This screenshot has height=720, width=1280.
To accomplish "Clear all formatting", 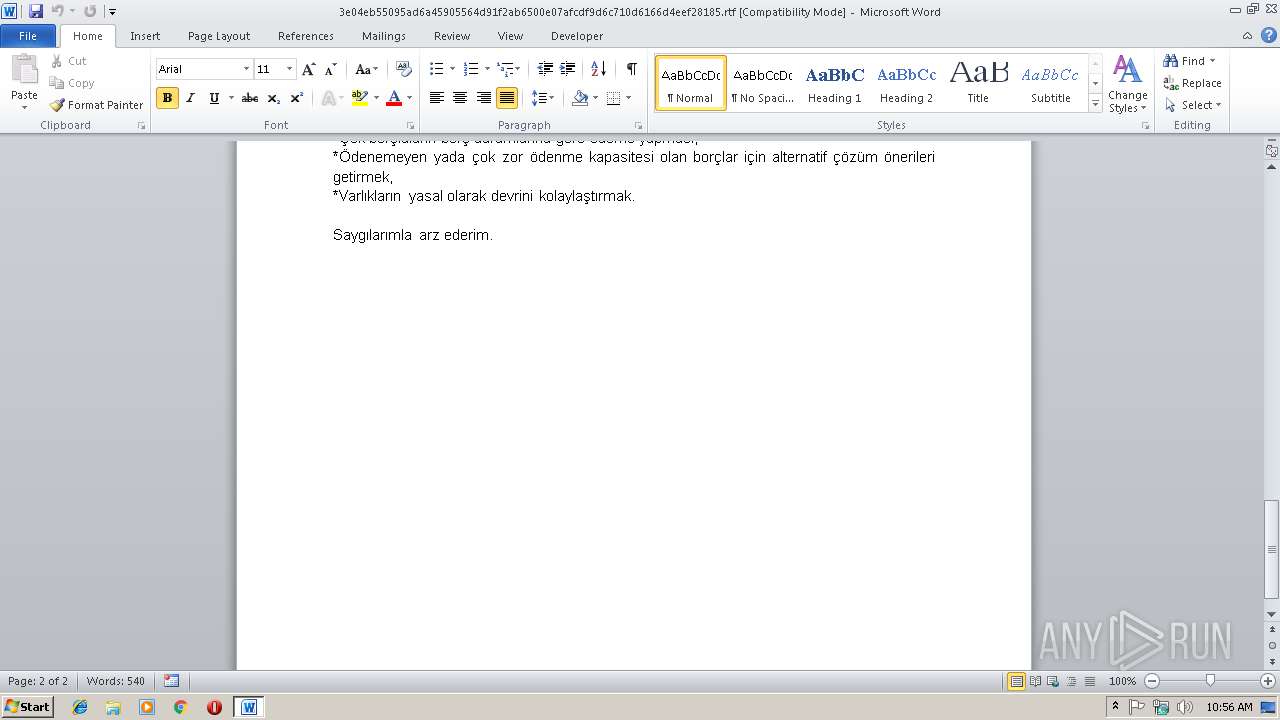I will pyautogui.click(x=403, y=69).
